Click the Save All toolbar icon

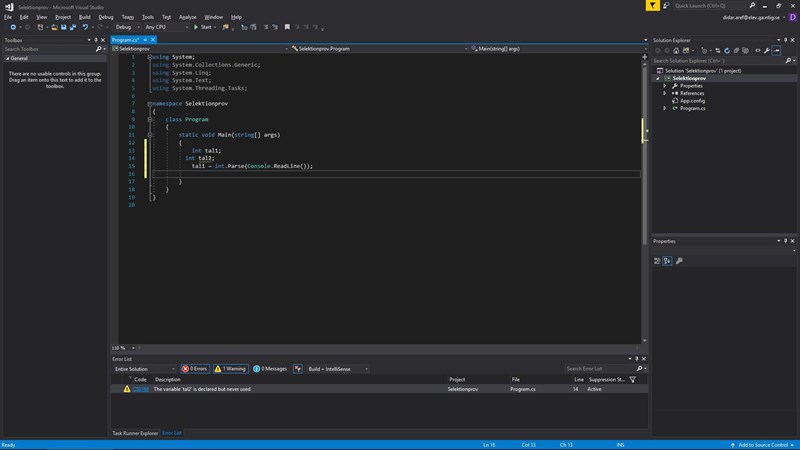(71, 27)
